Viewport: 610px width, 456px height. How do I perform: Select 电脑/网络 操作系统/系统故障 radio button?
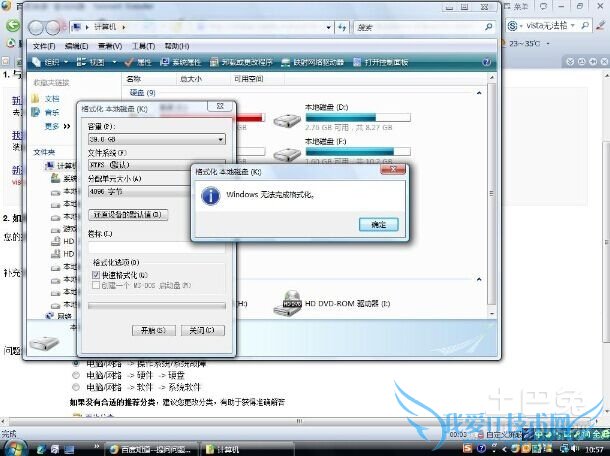click(76, 363)
